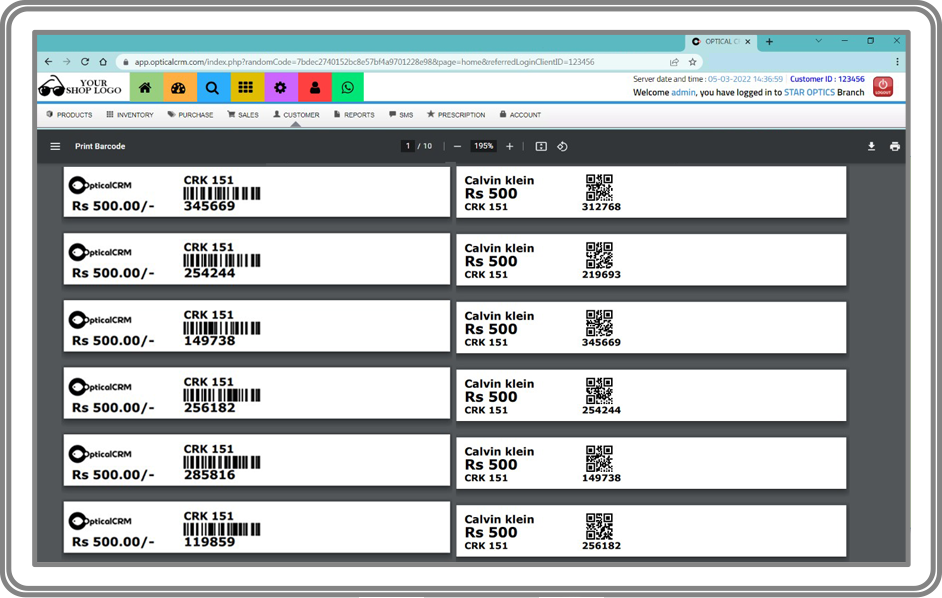The height and width of the screenshot is (598, 942).
Task: Reload the page
Action: (x=85, y=61)
